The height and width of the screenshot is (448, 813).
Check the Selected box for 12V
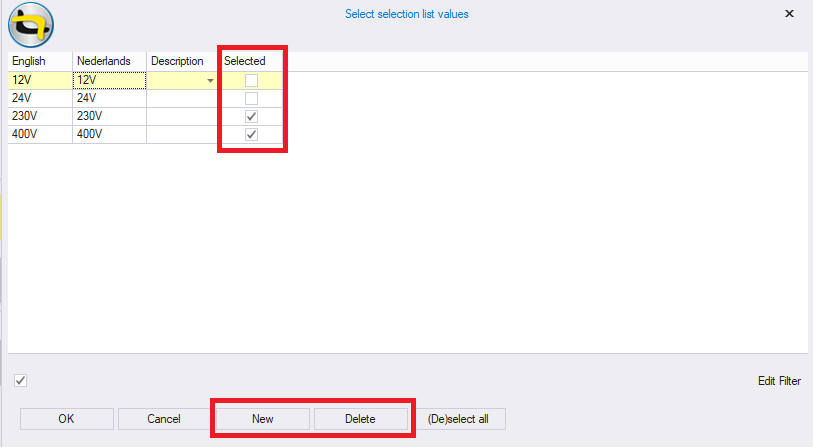tap(251, 80)
